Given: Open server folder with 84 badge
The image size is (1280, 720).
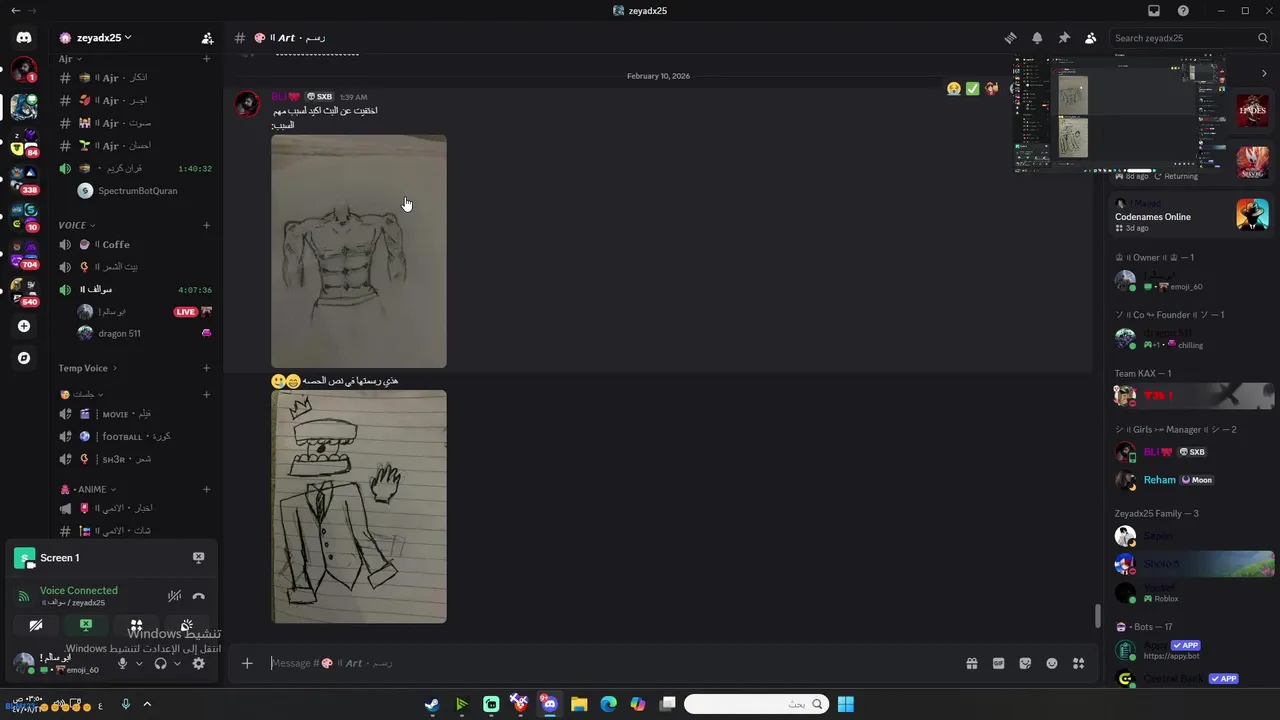Looking at the screenshot, I should (24, 142).
